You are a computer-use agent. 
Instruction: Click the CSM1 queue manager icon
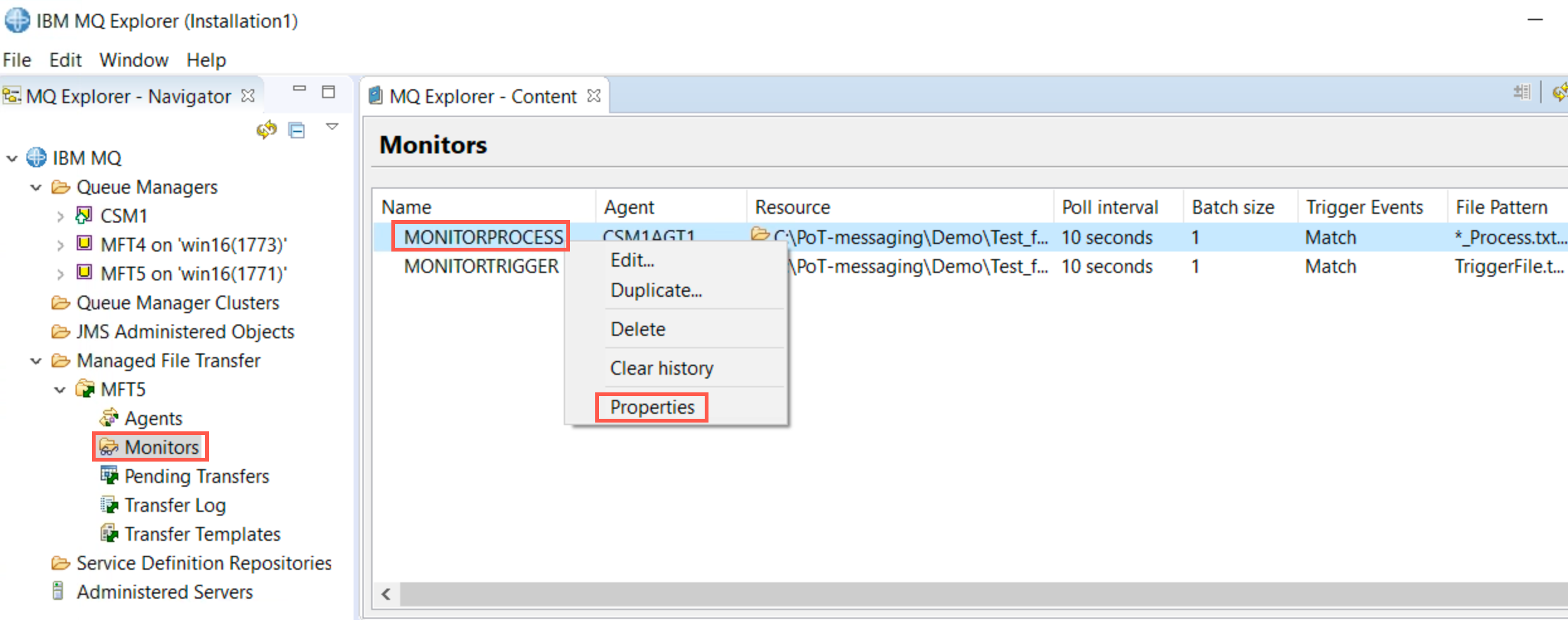tap(84, 215)
